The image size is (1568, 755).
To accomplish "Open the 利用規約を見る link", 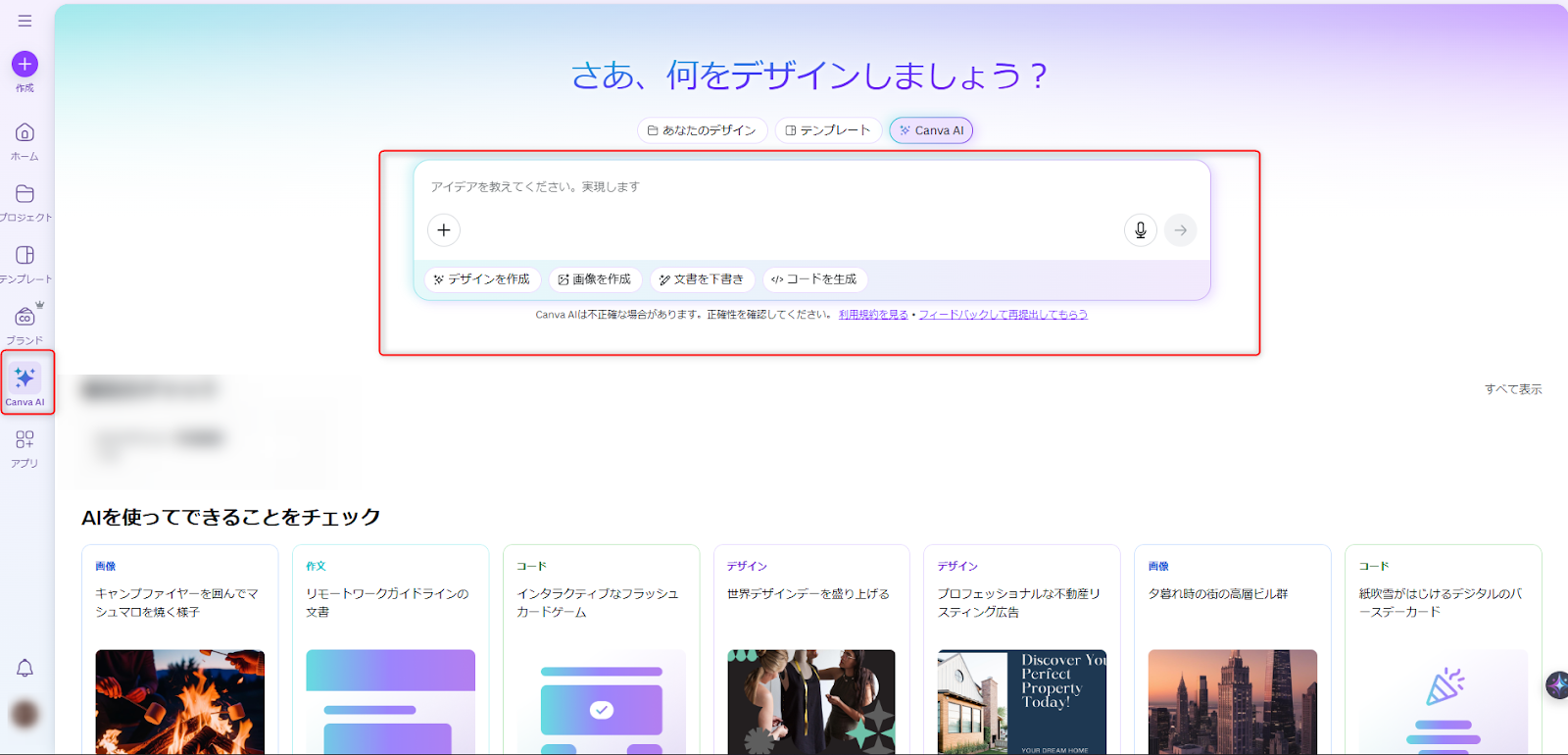I will tap(873, 315).
